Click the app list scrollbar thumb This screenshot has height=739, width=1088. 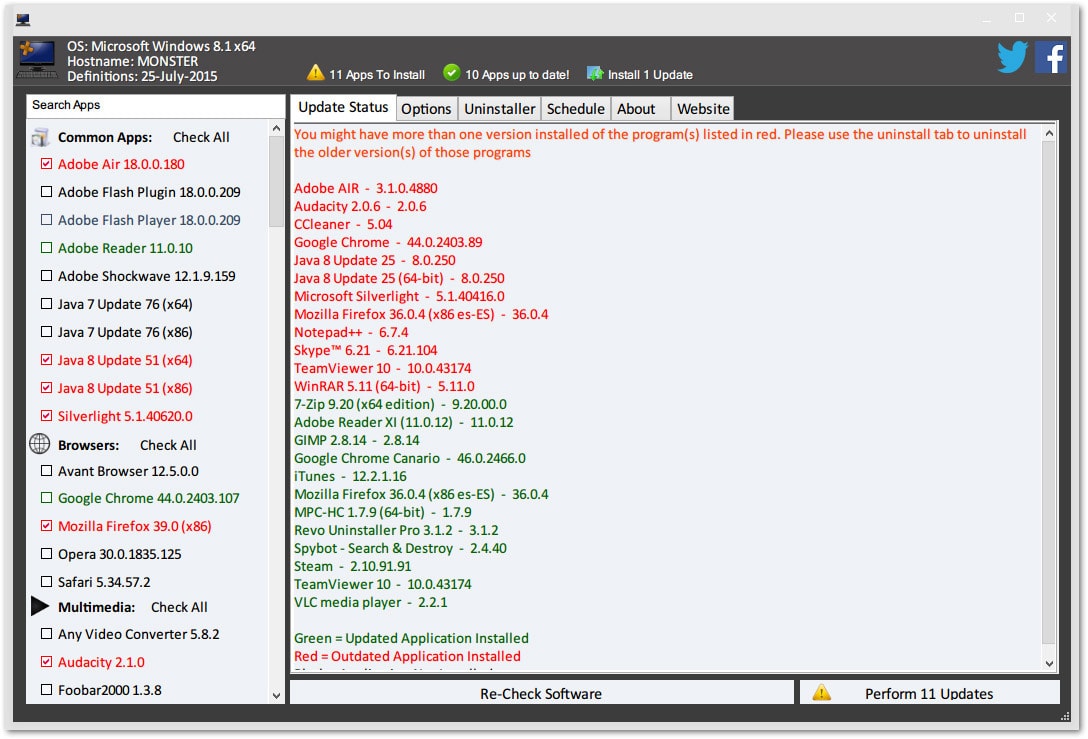(276, 182)
